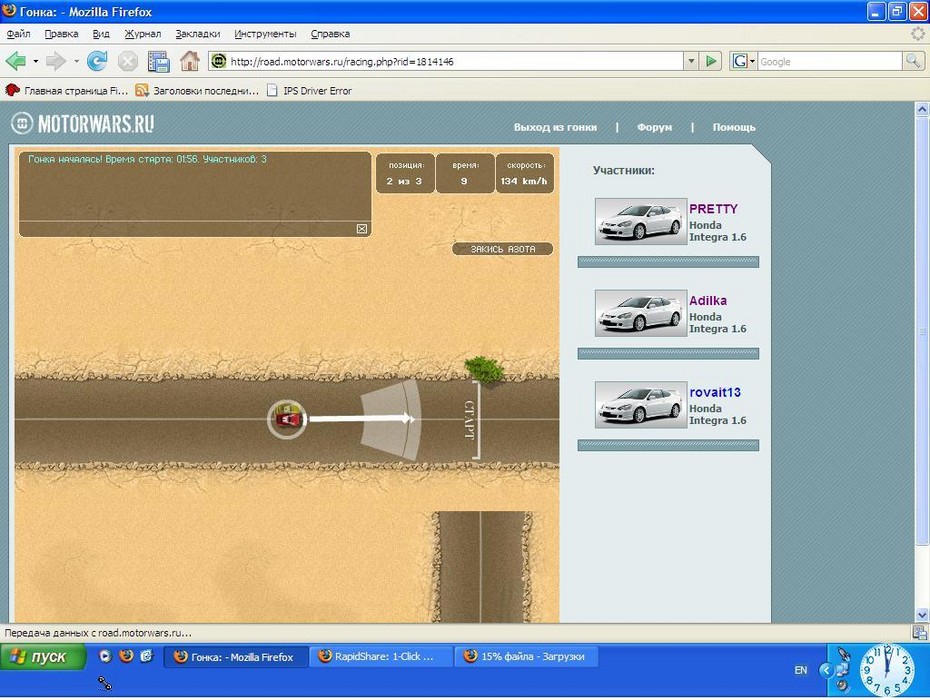Open the Пуск start button
Image resolution: width=930 pixels, height=700 pixels.
[x=43, y=657]
